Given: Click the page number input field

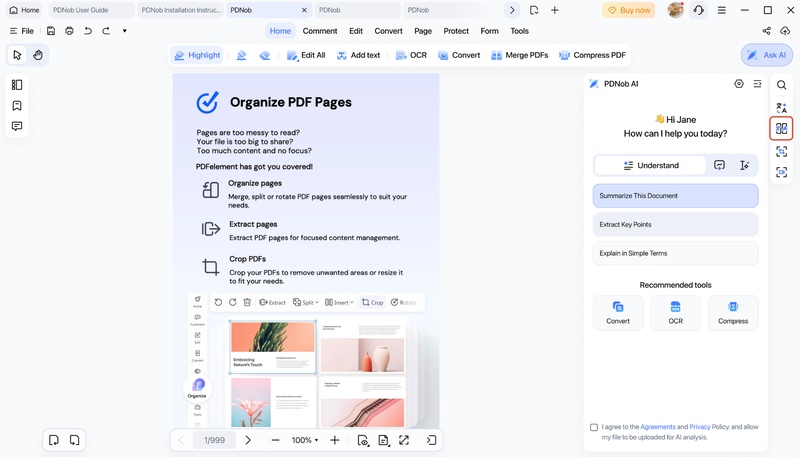Looking at the screenshot, I should pyautogui.click(x=214, y=440).
